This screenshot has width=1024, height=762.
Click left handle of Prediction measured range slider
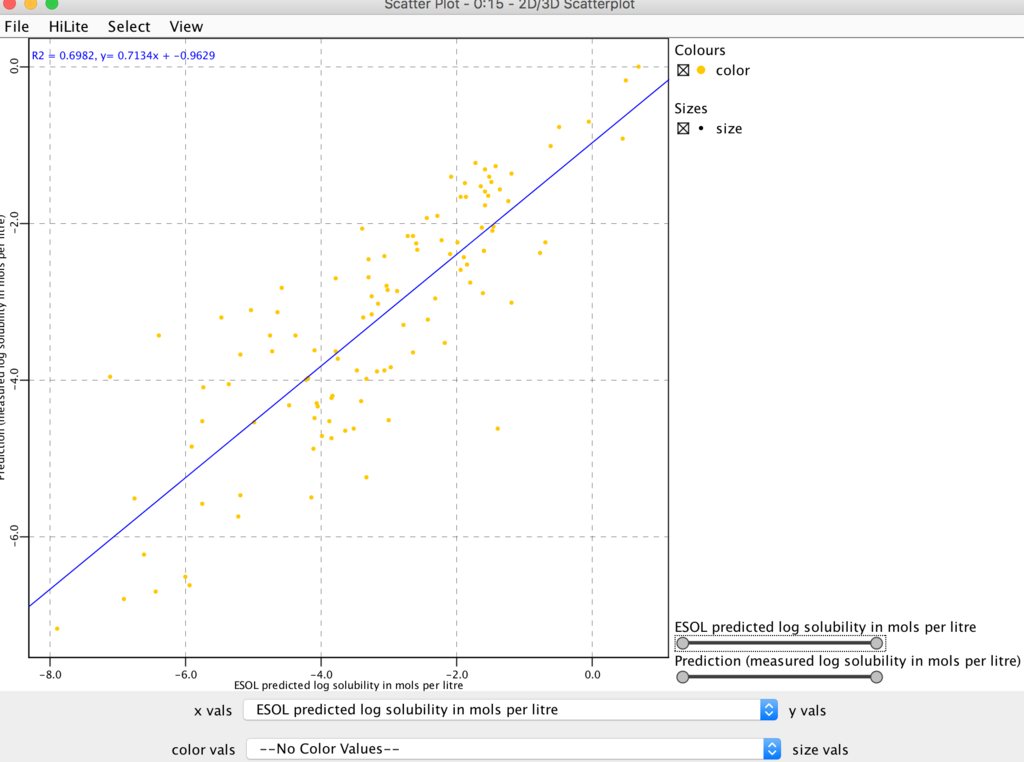[x=682, y=677]
